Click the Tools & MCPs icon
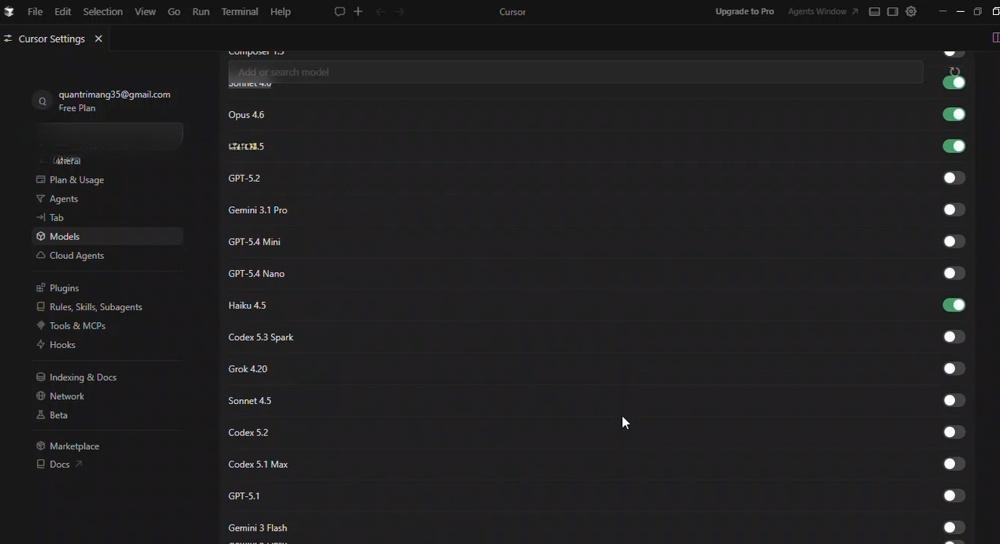The width and height of the screenshot is (1000, 544). [41, 325]
